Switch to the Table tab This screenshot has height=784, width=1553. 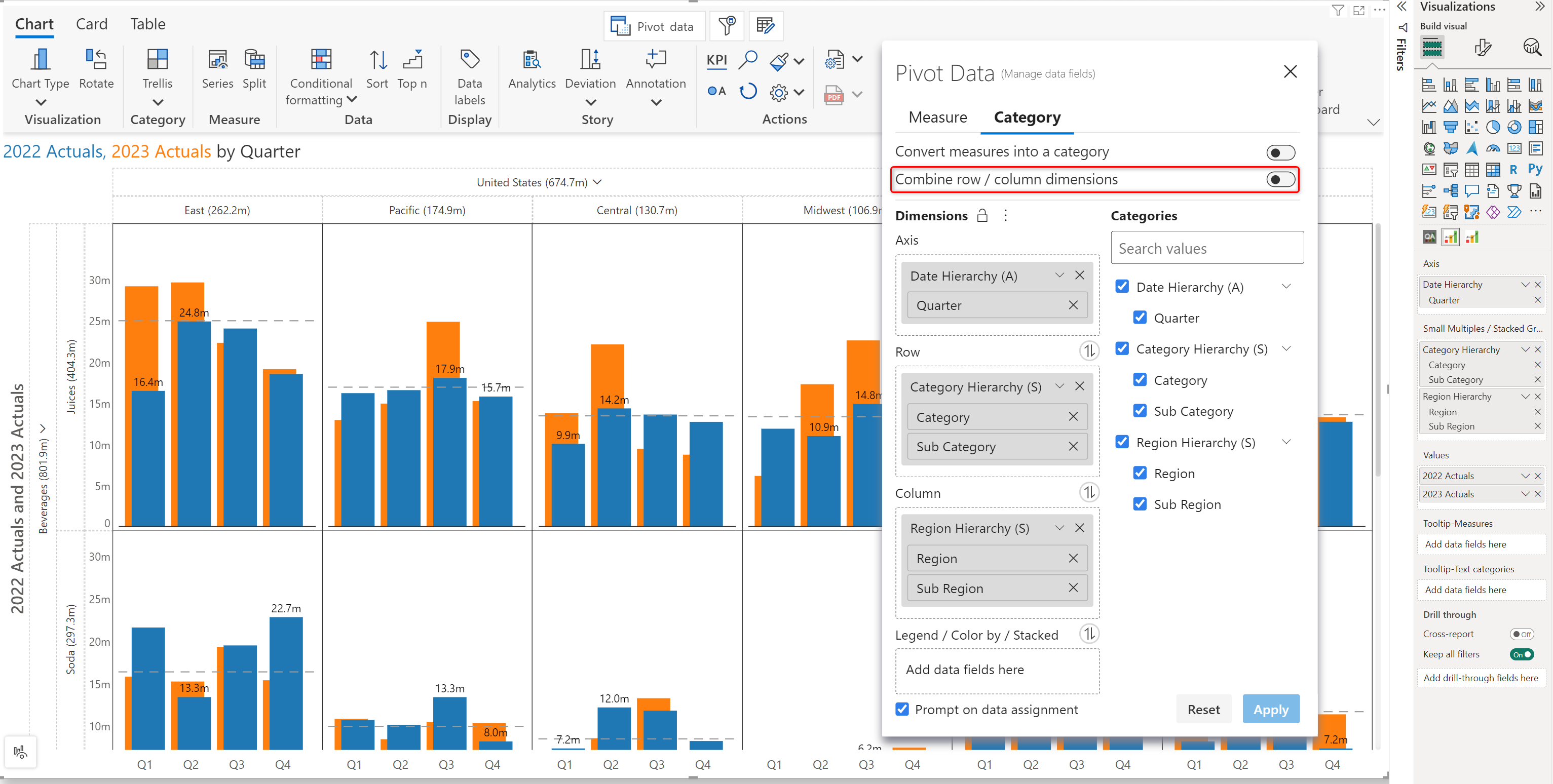[148, 24]
